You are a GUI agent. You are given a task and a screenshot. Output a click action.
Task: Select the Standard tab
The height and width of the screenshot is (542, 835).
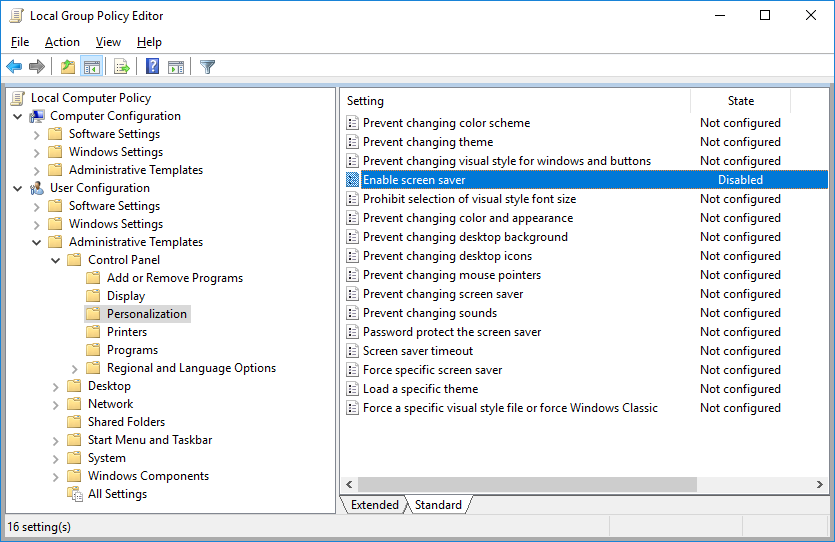click(x=438, y=505)
